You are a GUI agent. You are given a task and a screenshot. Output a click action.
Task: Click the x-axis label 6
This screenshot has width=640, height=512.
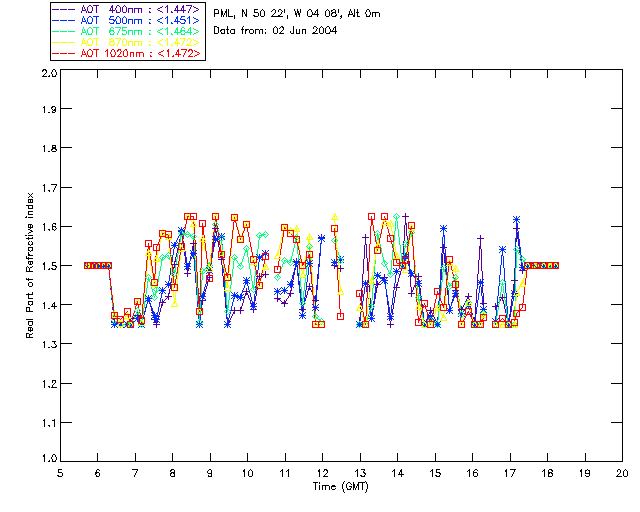(x=98, y=473)
